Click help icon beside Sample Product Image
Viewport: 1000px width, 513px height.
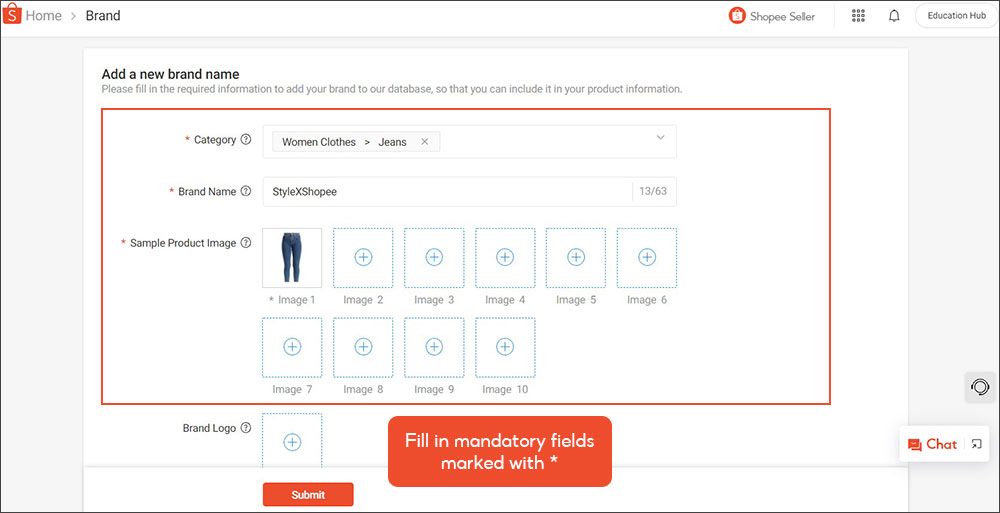[246, 243]
